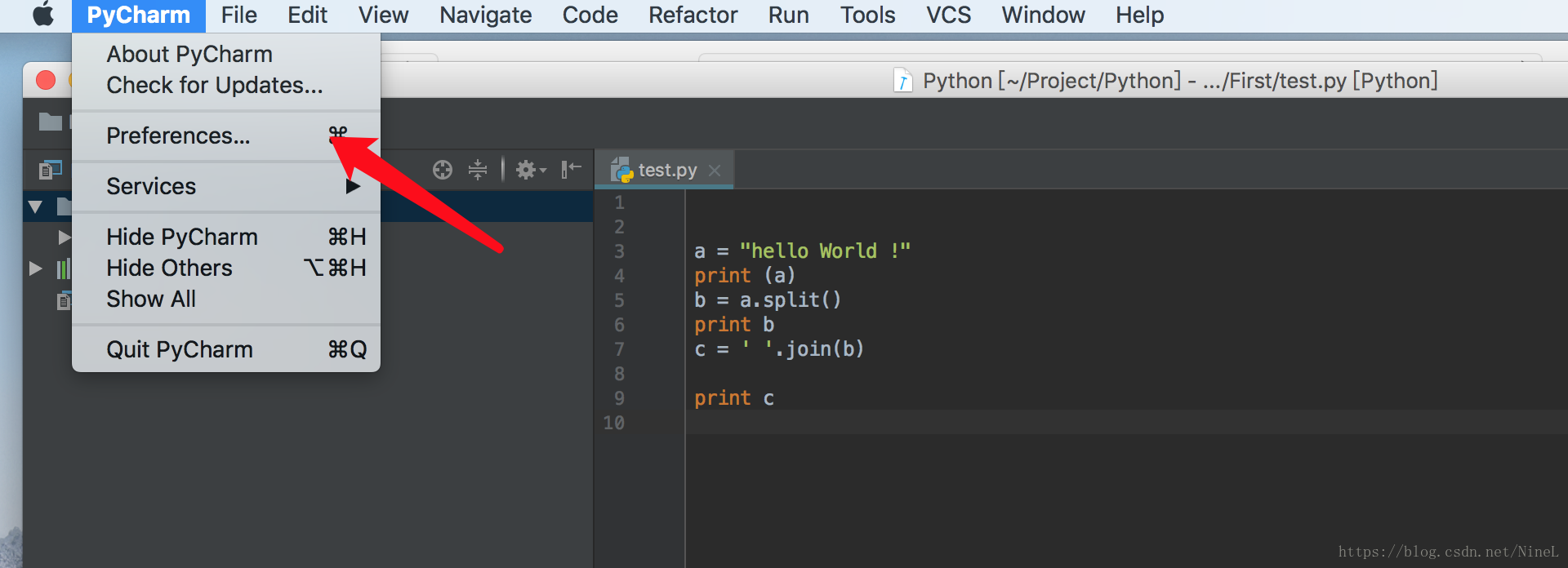Open the project panel gear settings icon
1568x568 pixels.
pyautogui.click(x=530, y=170)
